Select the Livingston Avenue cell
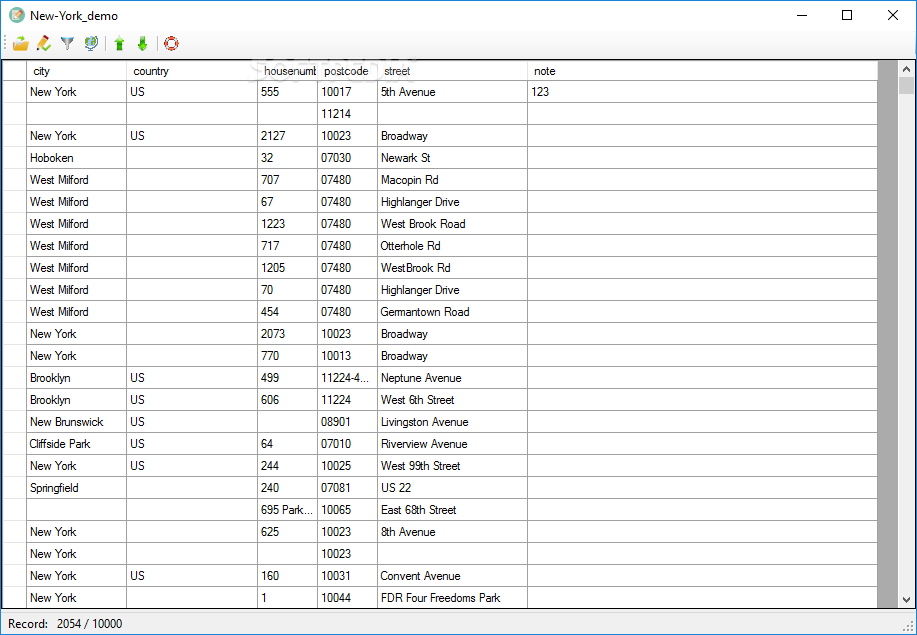This screenshot has height=635, width=917. (452, 422)
